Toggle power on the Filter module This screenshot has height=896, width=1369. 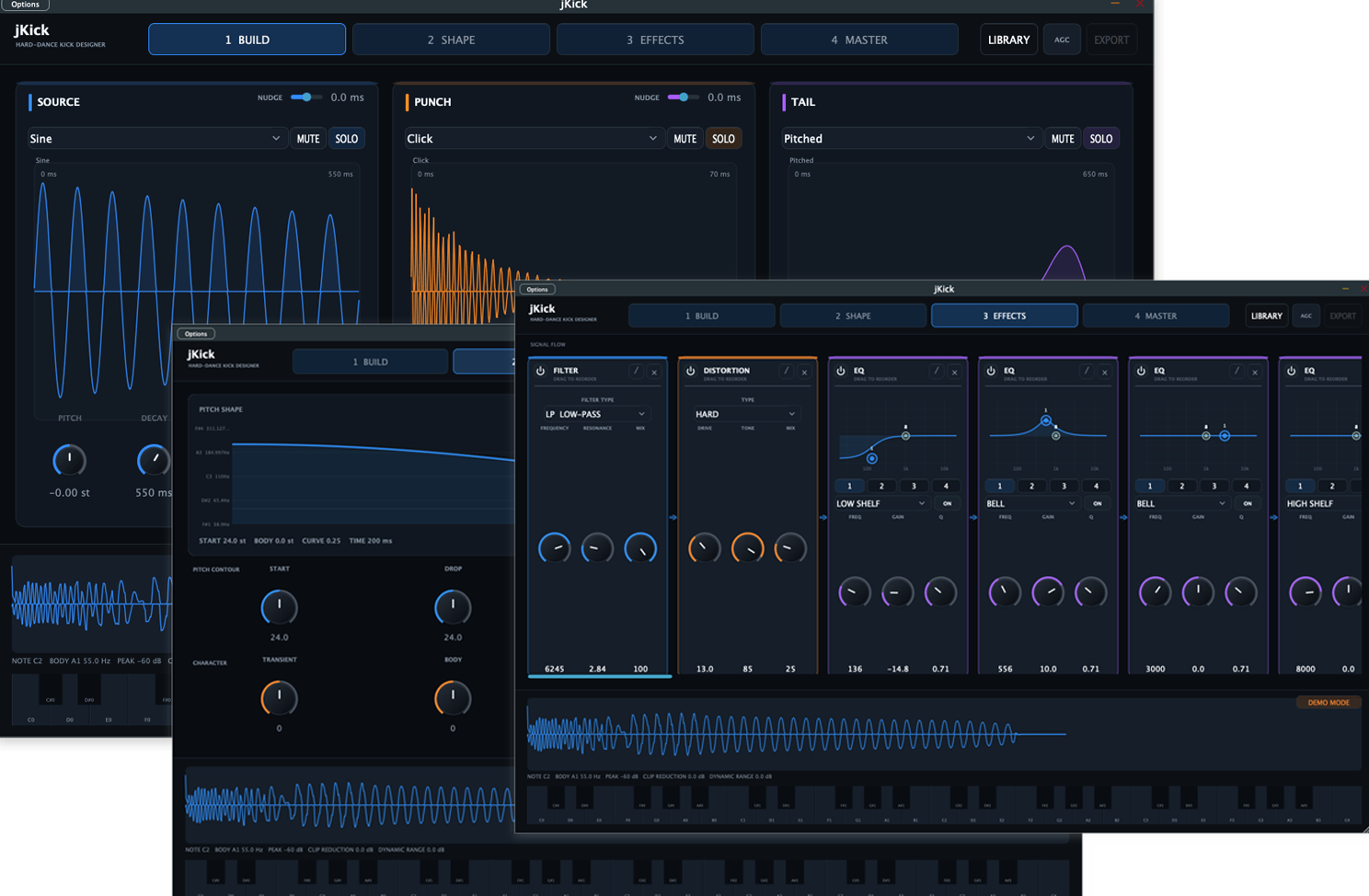[x=540, y=371]
